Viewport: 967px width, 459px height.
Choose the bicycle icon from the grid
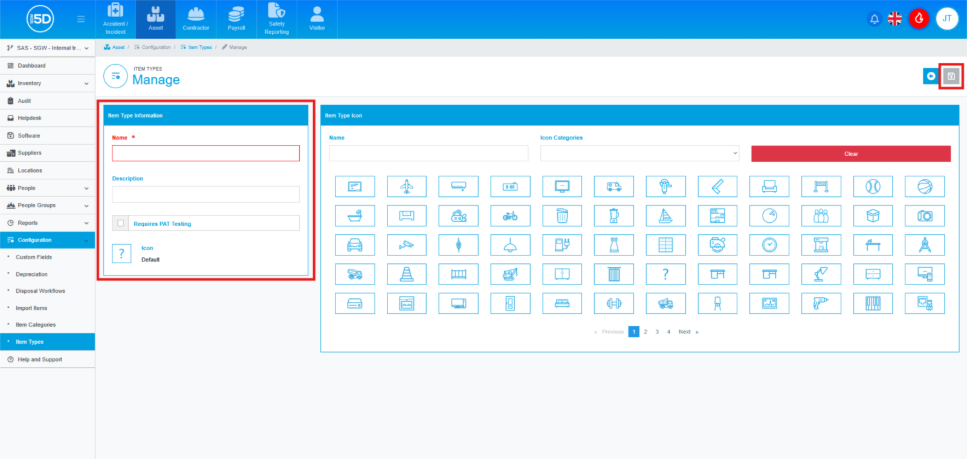[510, 215]
